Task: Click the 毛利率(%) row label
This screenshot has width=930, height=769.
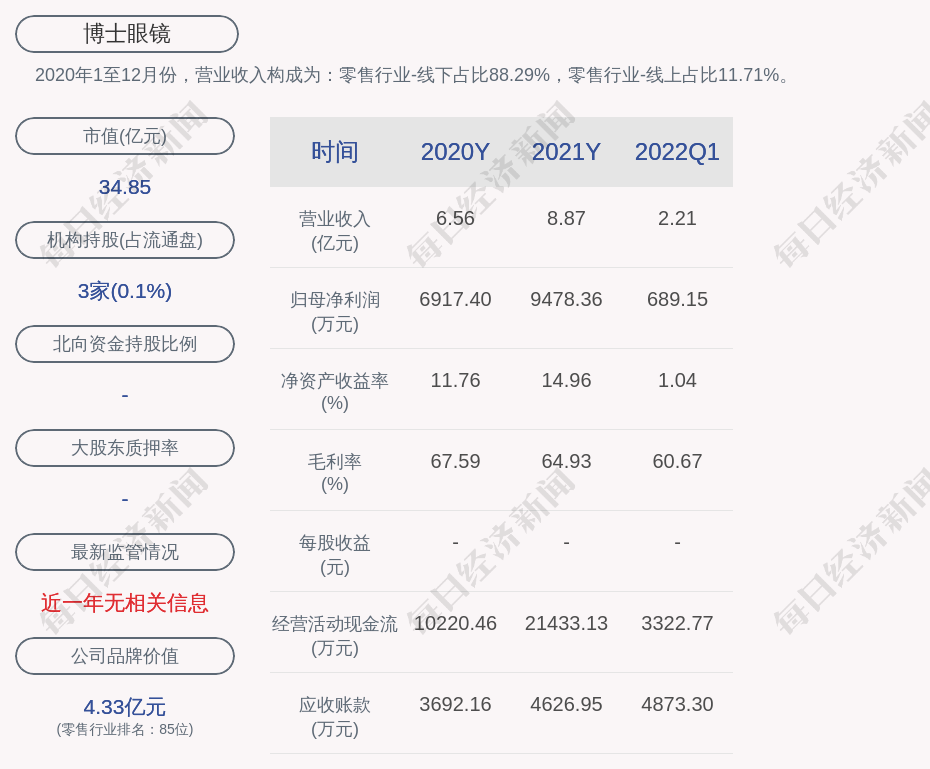Action: pos(335,473)
